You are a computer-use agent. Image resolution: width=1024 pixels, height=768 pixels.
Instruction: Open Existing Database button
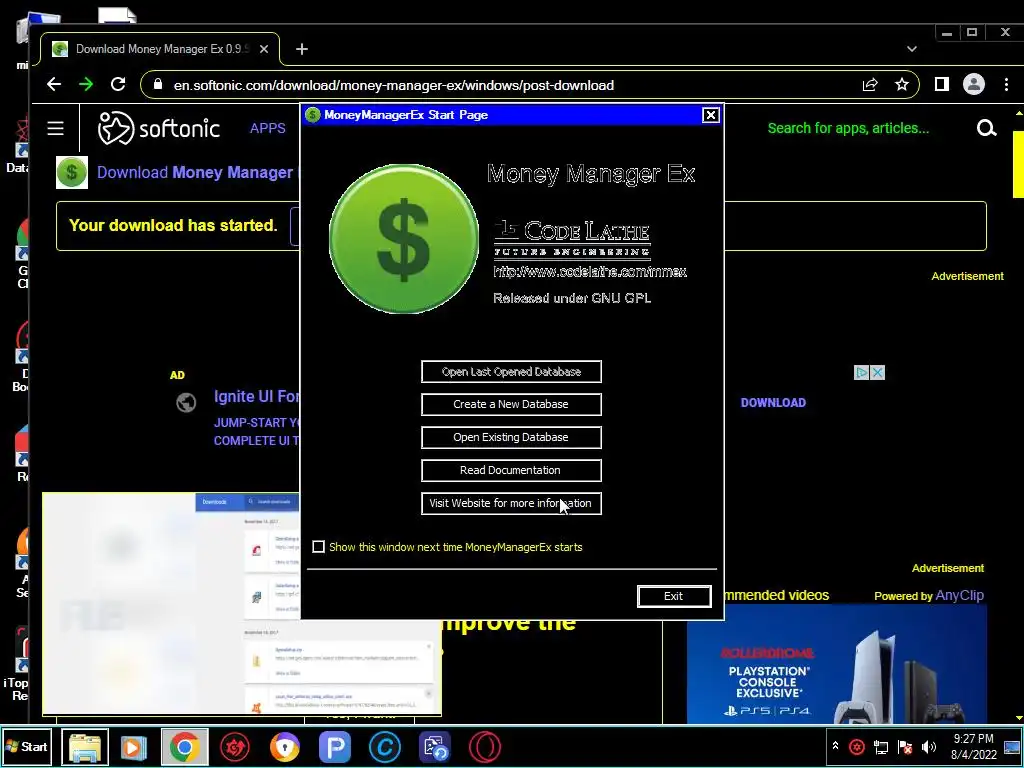click(511, 437)
